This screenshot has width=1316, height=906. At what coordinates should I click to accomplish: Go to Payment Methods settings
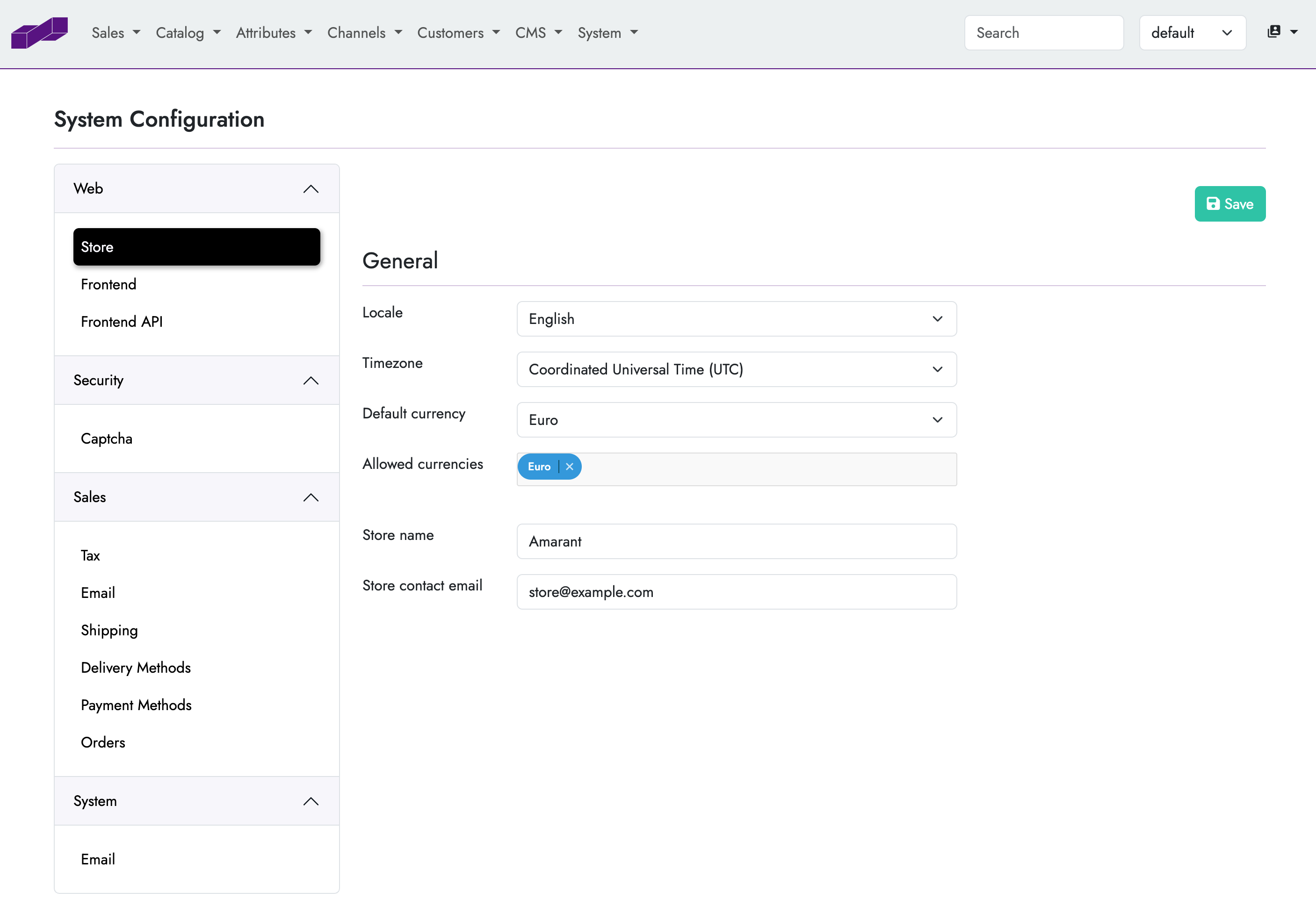point(136,705)
